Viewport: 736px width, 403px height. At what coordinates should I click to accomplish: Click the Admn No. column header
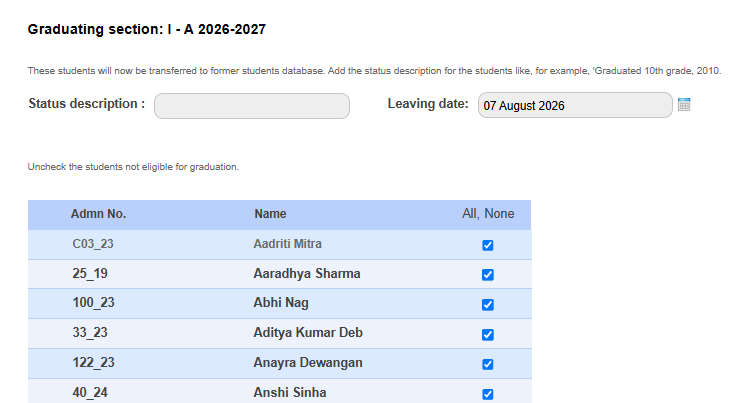coord(98,214)
